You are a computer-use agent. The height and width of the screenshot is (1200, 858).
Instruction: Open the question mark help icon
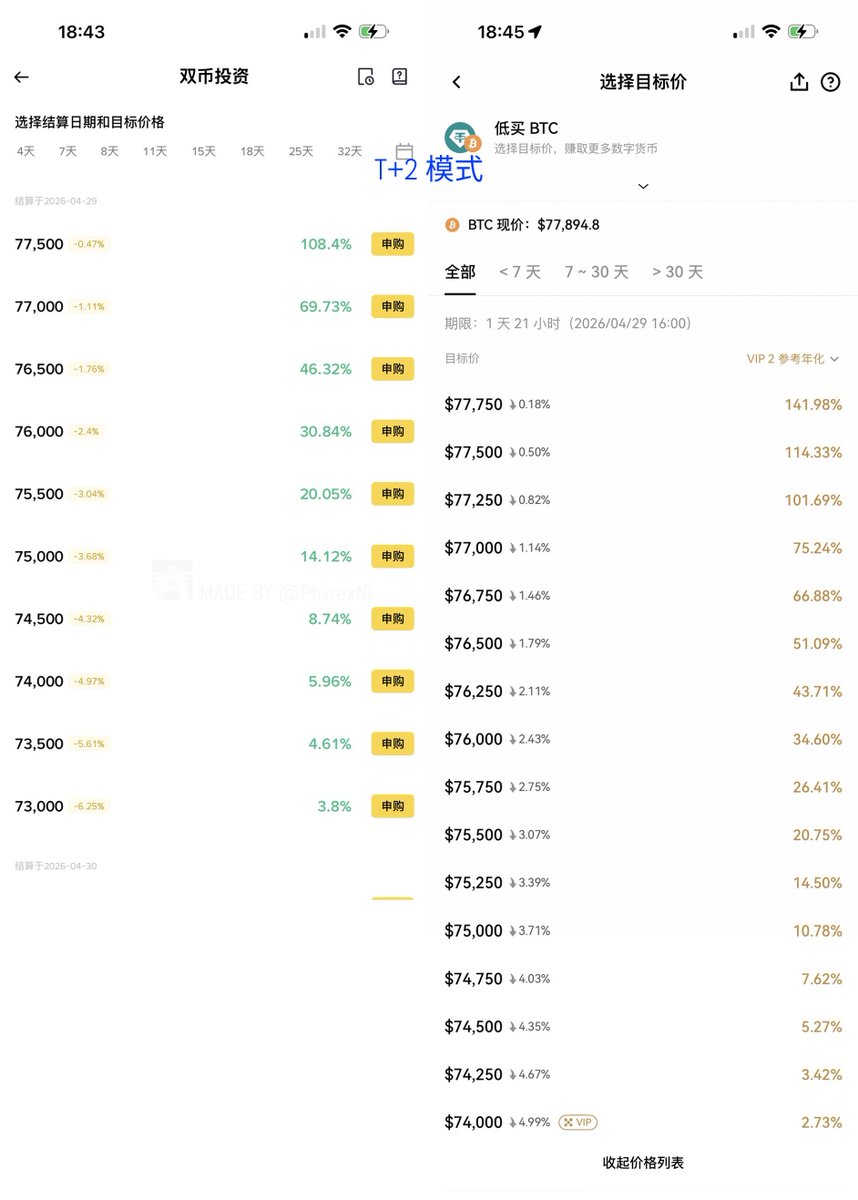tap(830, 82)
